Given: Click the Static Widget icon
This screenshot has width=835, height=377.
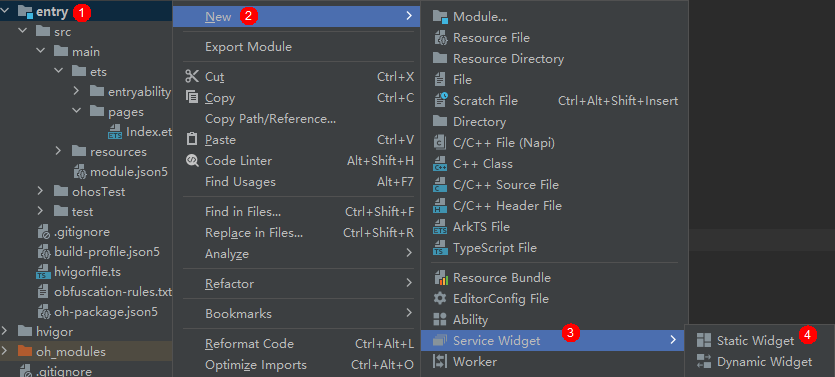Looking at the screenshot, I should 703,341.
